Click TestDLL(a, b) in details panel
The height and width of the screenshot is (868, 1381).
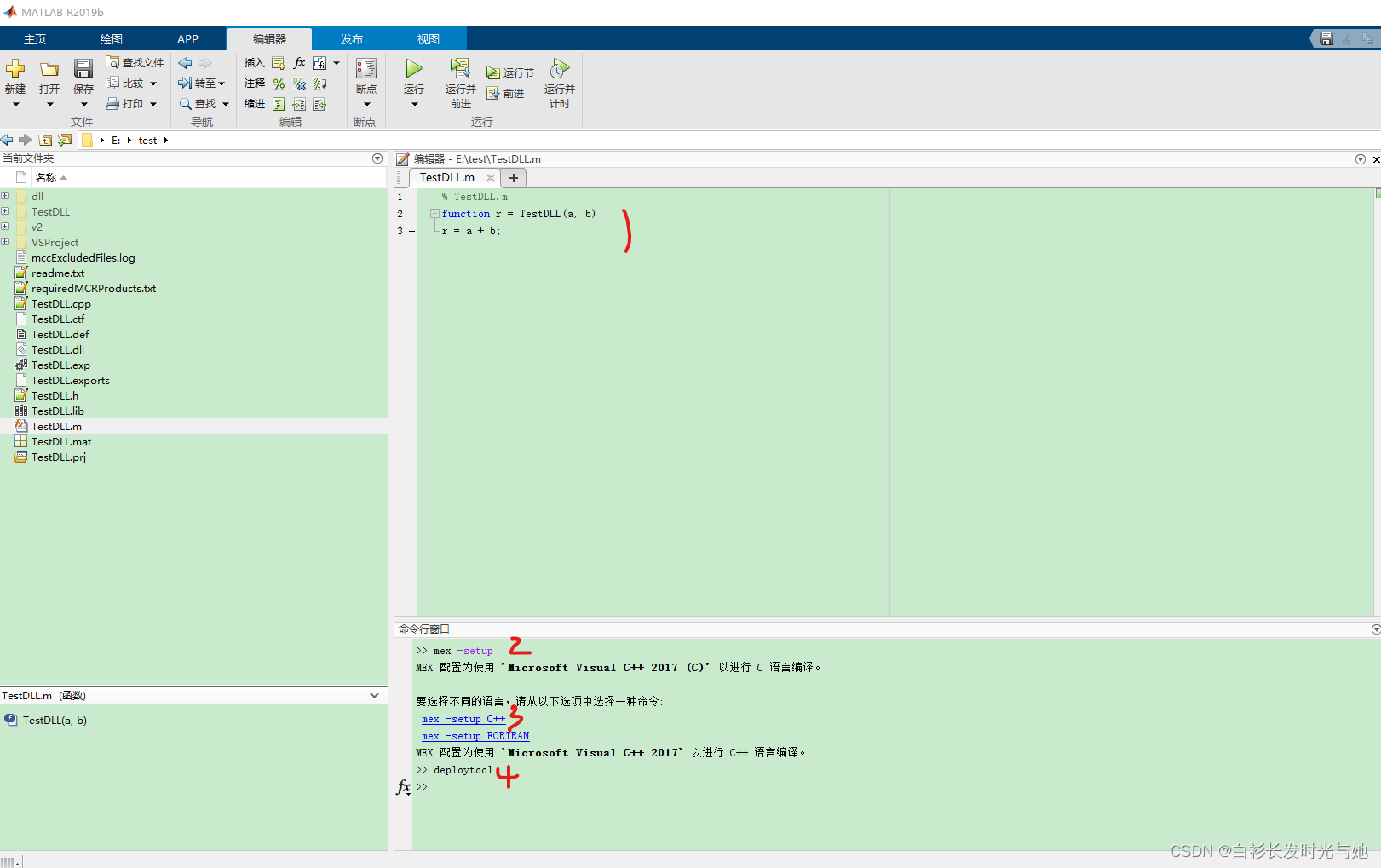[x=55, y=720]
